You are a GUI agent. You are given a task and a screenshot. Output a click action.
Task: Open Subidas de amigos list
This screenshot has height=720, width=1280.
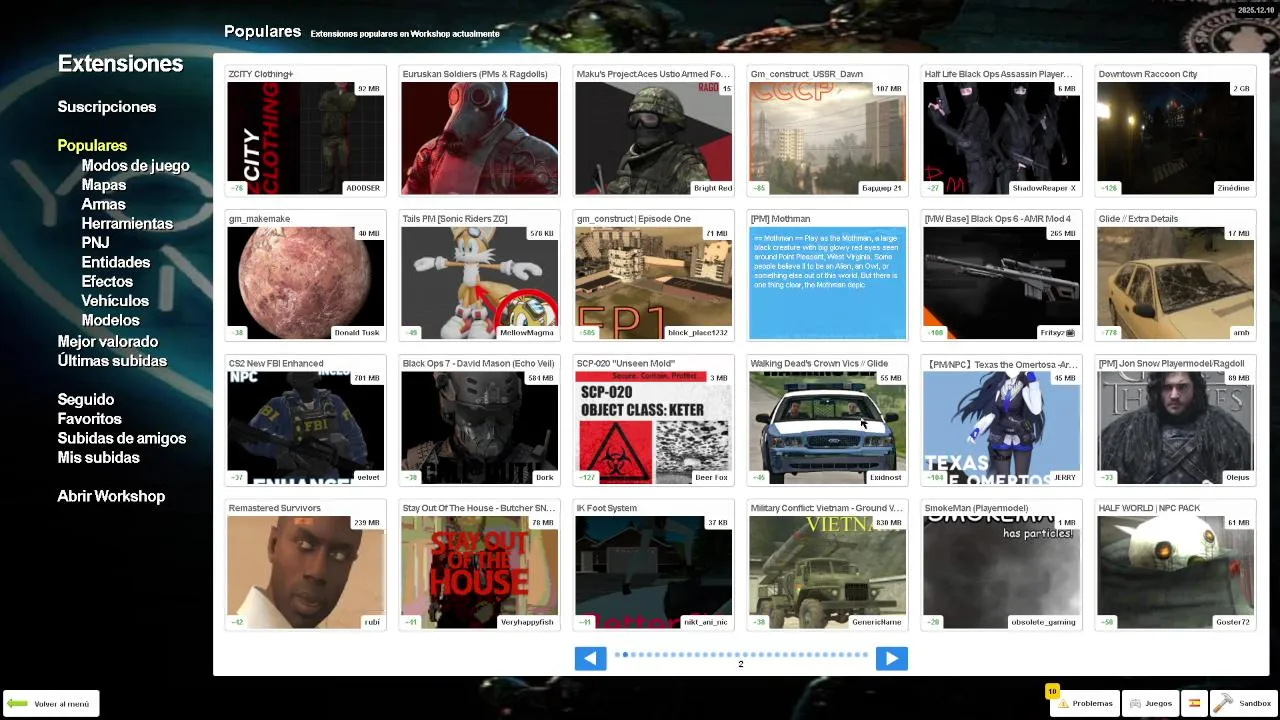point(122,438)
